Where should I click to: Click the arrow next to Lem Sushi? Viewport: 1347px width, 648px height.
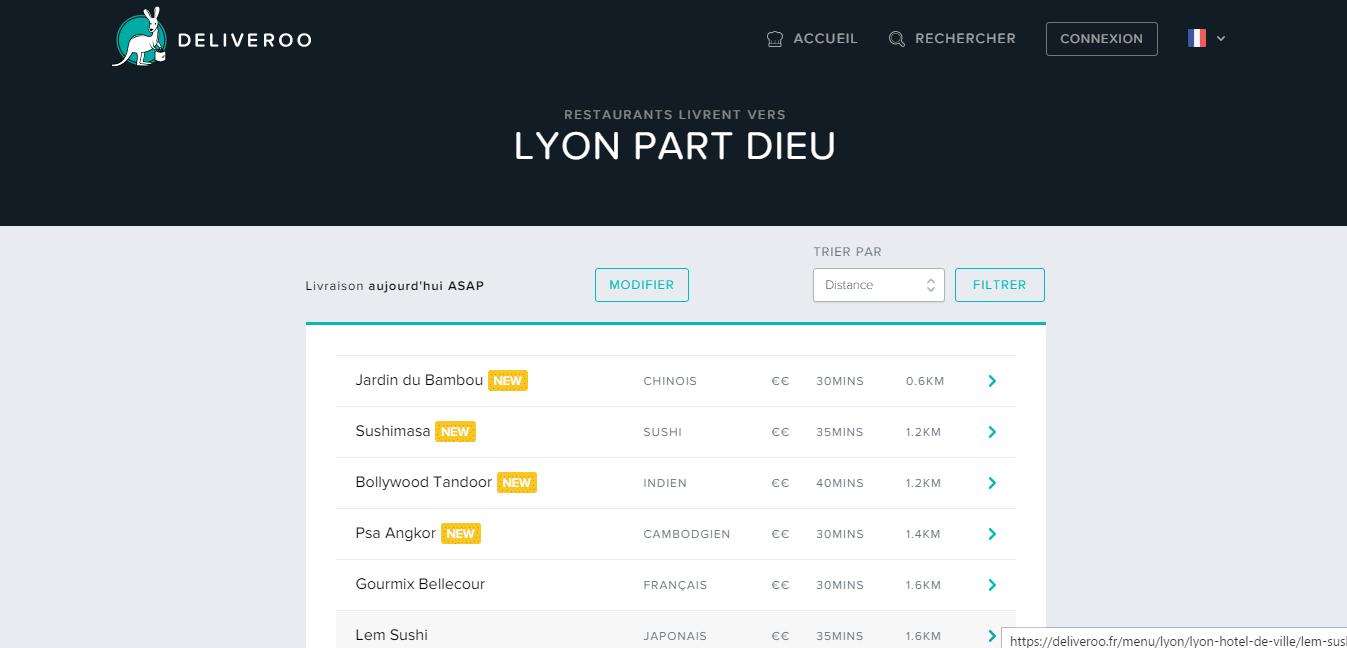(x=991, y=635)
